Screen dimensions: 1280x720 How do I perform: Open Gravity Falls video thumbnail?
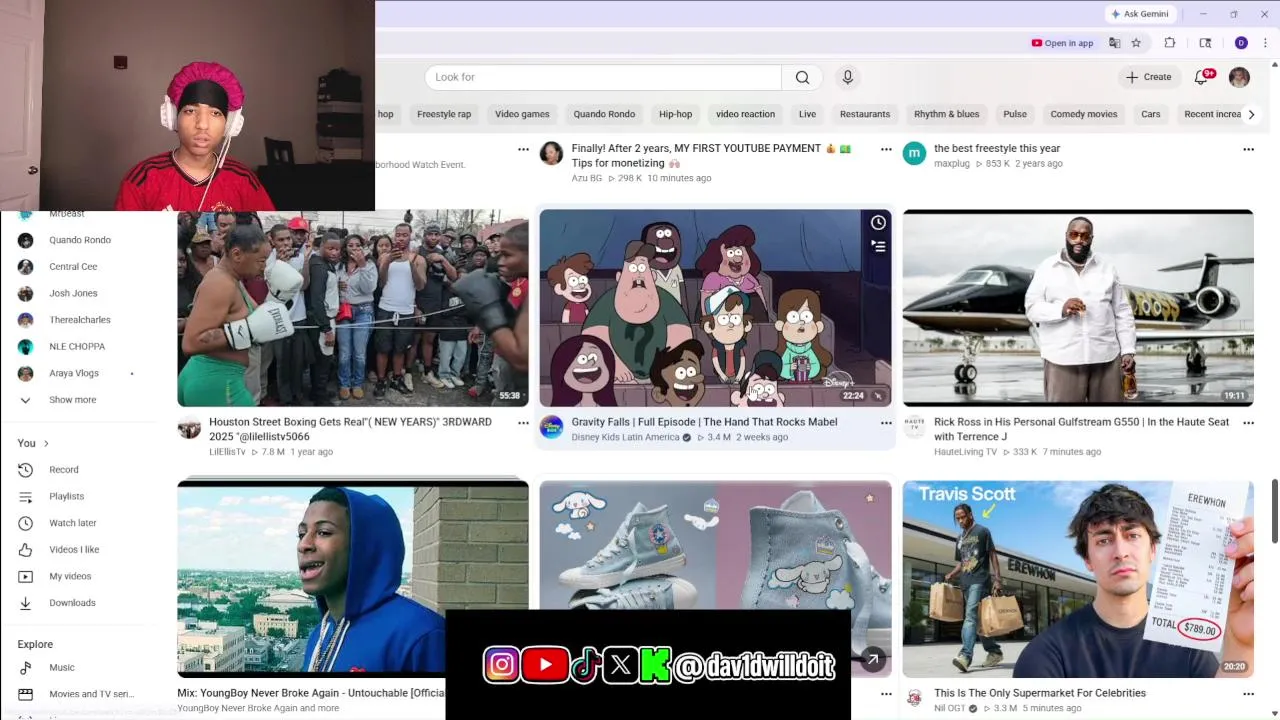(715, 308)
